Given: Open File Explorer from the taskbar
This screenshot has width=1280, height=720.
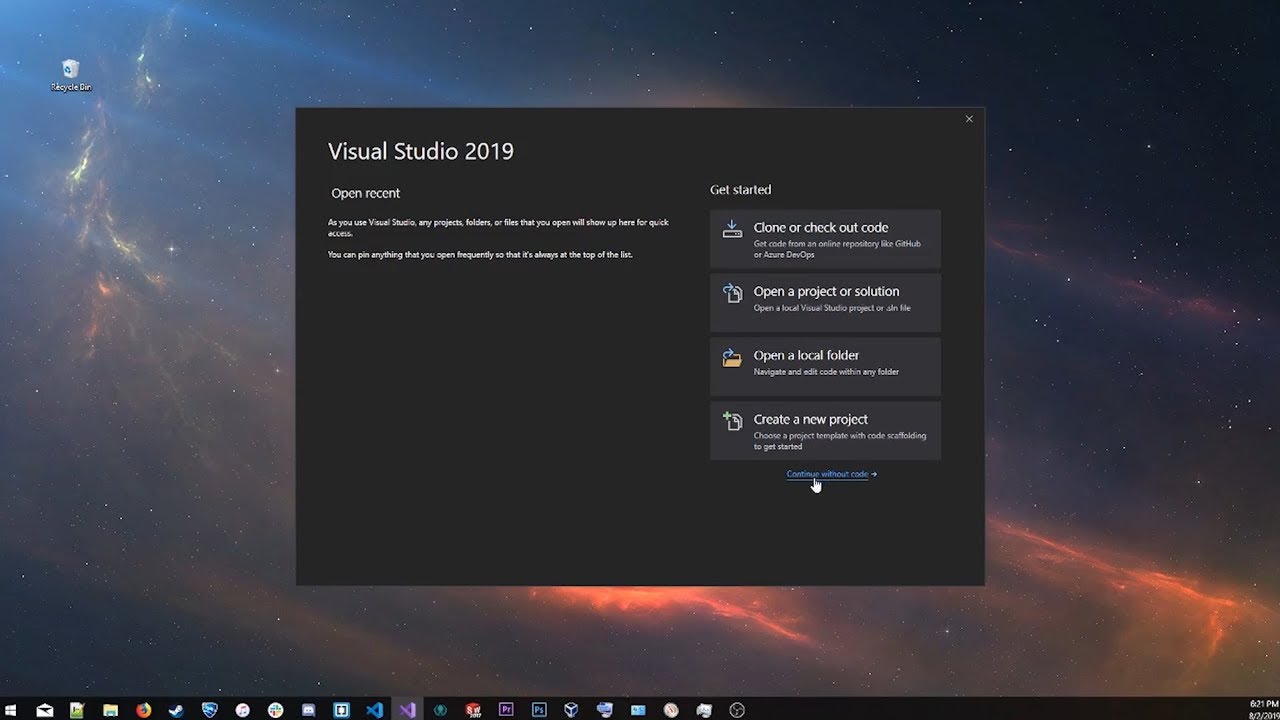Looking at the screenshot, I should tap(110, 710).
